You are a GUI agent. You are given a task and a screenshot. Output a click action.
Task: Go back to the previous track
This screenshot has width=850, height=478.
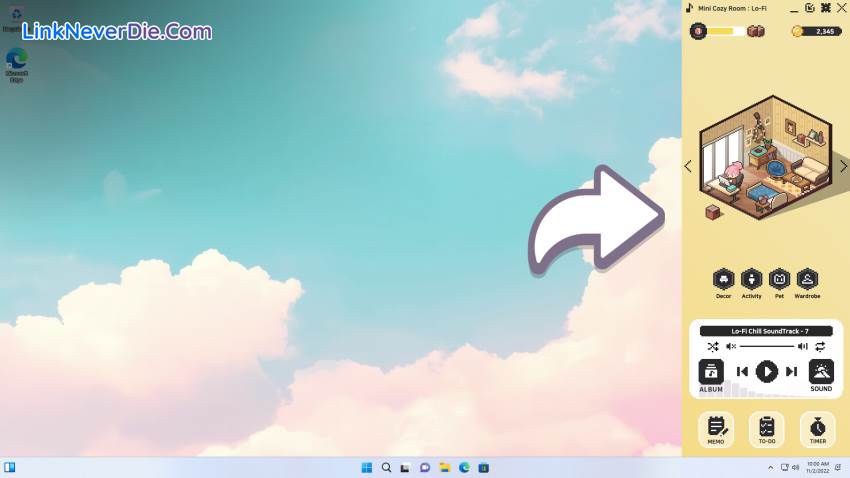pyautogui.click(x=742, y=371)
